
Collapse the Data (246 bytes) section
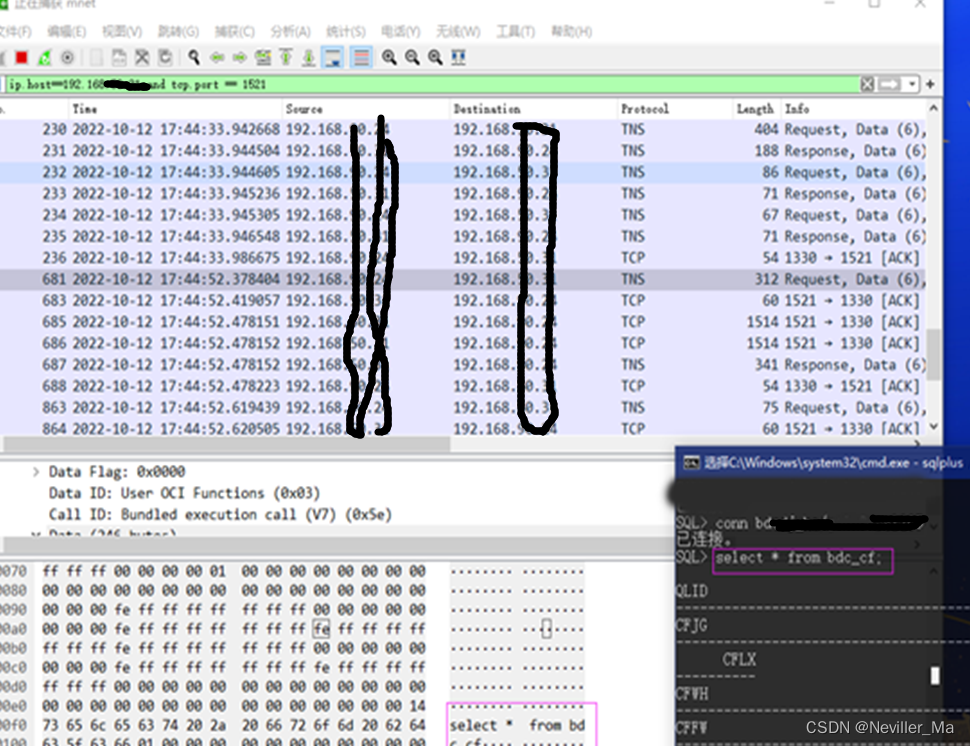35,535
